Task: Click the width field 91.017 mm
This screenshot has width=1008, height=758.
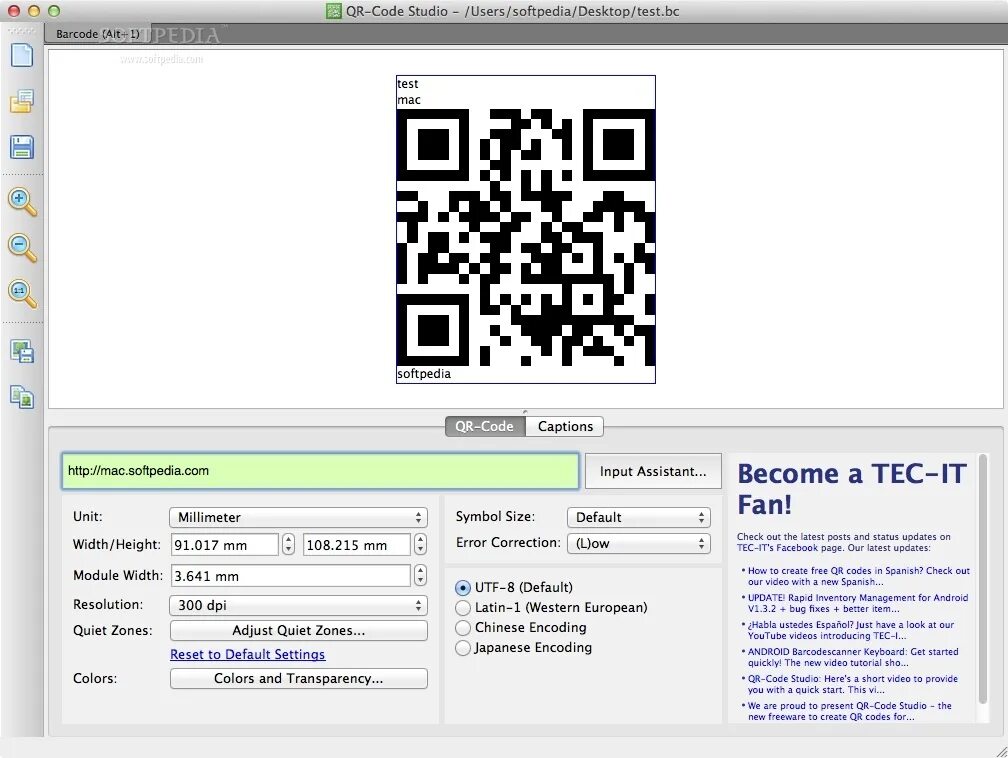Action: tap(224, 545)
